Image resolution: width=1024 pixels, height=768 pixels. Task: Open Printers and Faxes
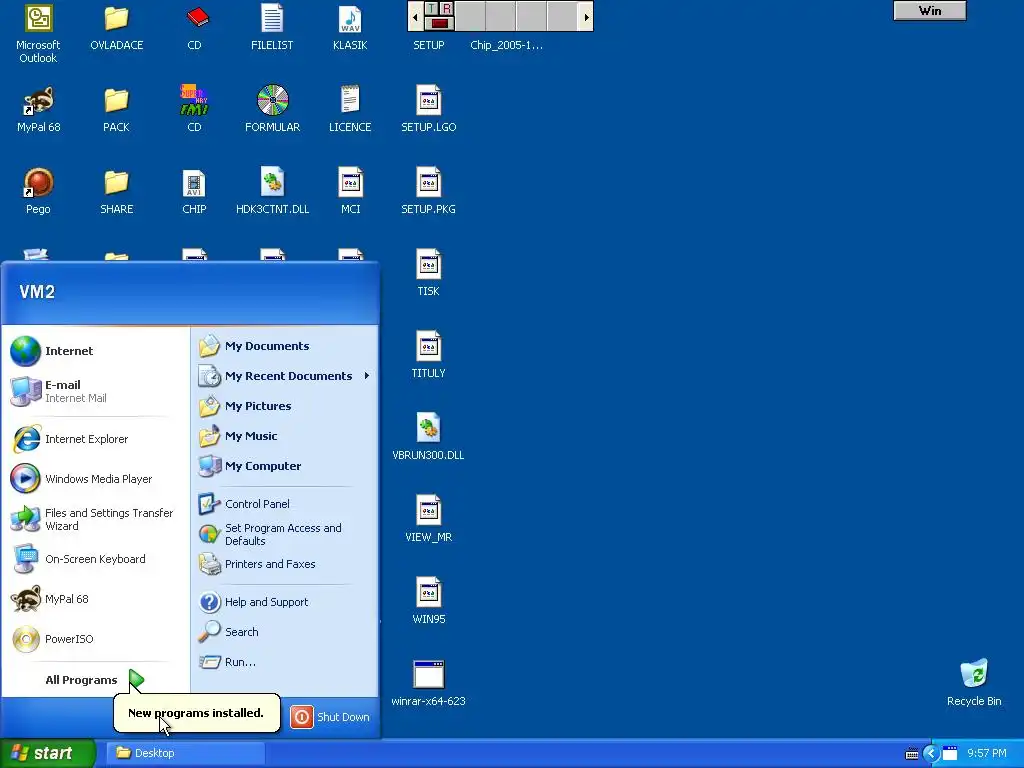pos(285,564)
